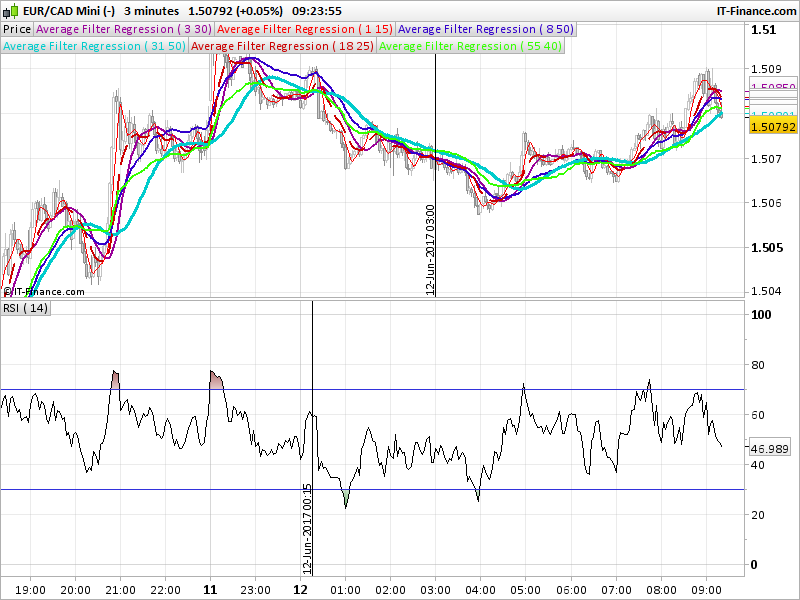Screen dimensions: 800x600
Task: Click the 1.504 price axis label
Action: pyautogui.click(x=766, y=291)
